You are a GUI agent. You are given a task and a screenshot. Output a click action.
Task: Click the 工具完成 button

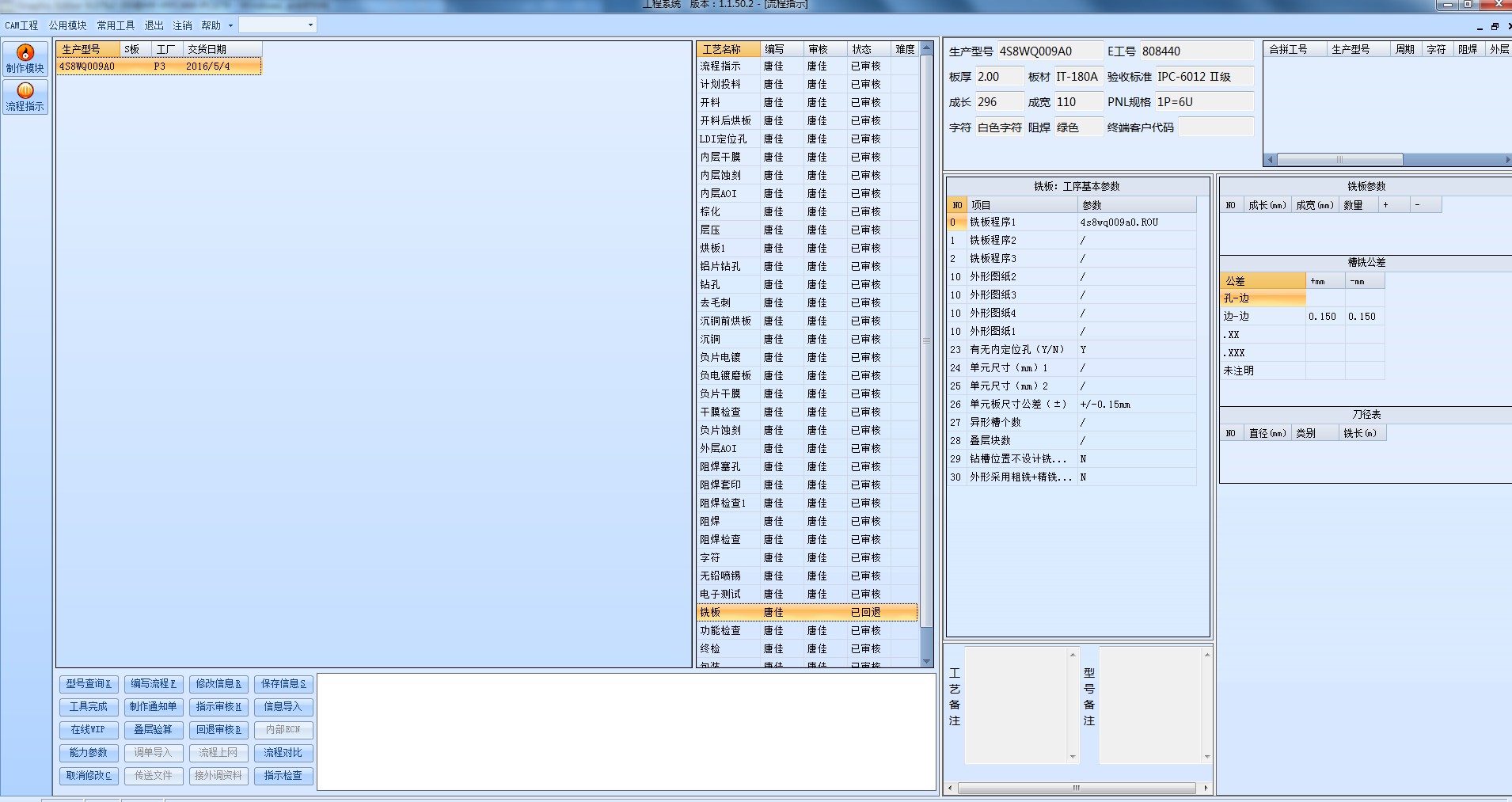(89, 707)
